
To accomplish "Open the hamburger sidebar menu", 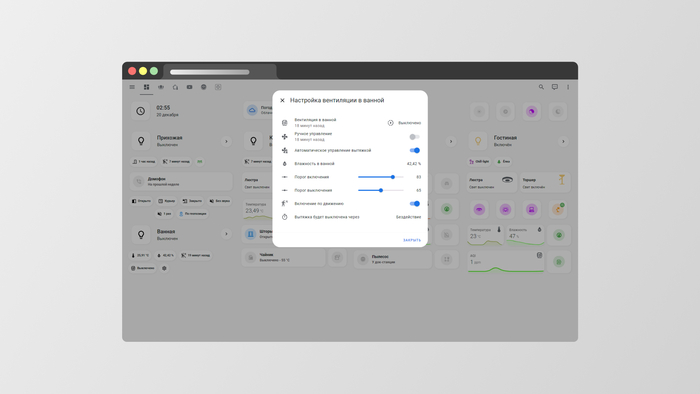I will click(132, 87).
